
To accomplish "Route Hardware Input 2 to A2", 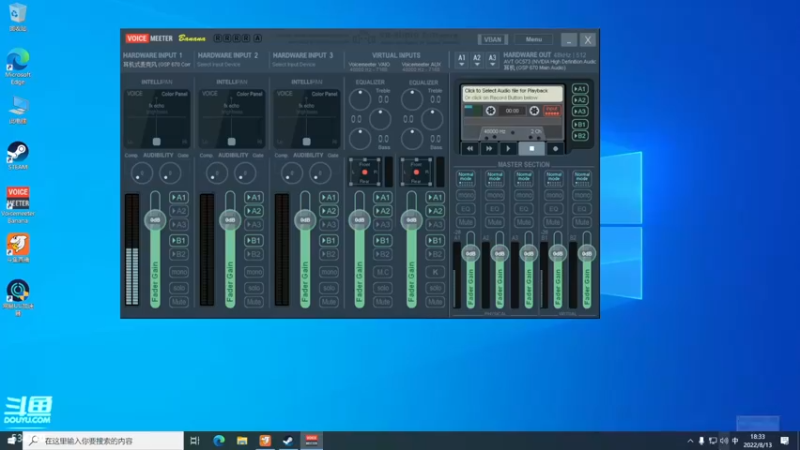I will pyautogui.click(x=254, y=211).
